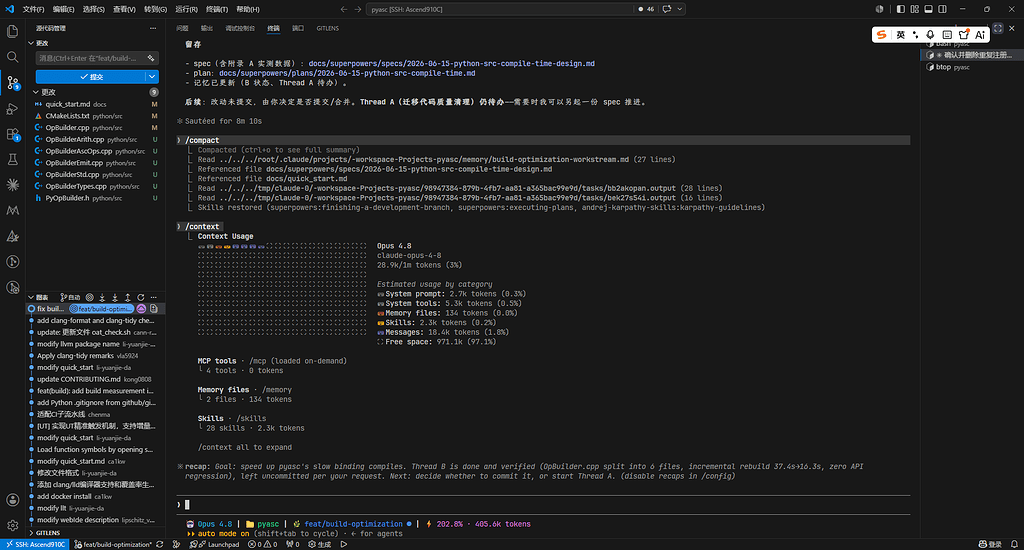Click the Sogou S logo in IME bar

[x=882, y=35]
